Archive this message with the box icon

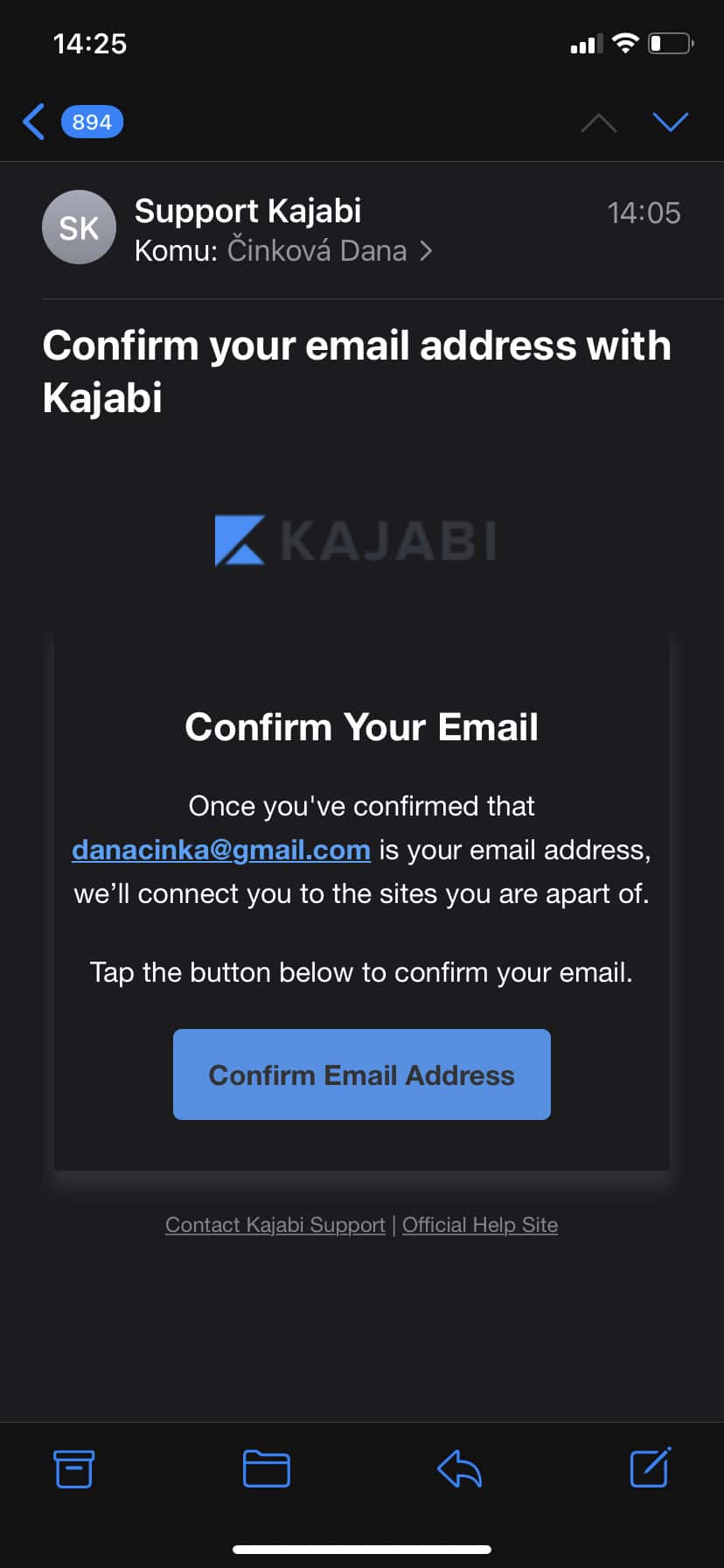74,1468
